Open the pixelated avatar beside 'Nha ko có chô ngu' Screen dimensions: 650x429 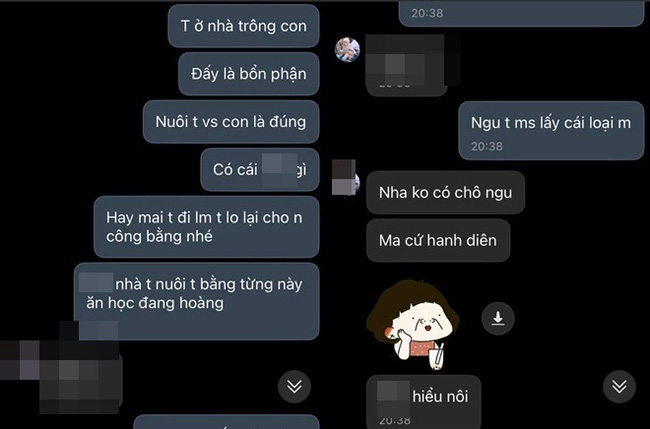tap(345, 177)
